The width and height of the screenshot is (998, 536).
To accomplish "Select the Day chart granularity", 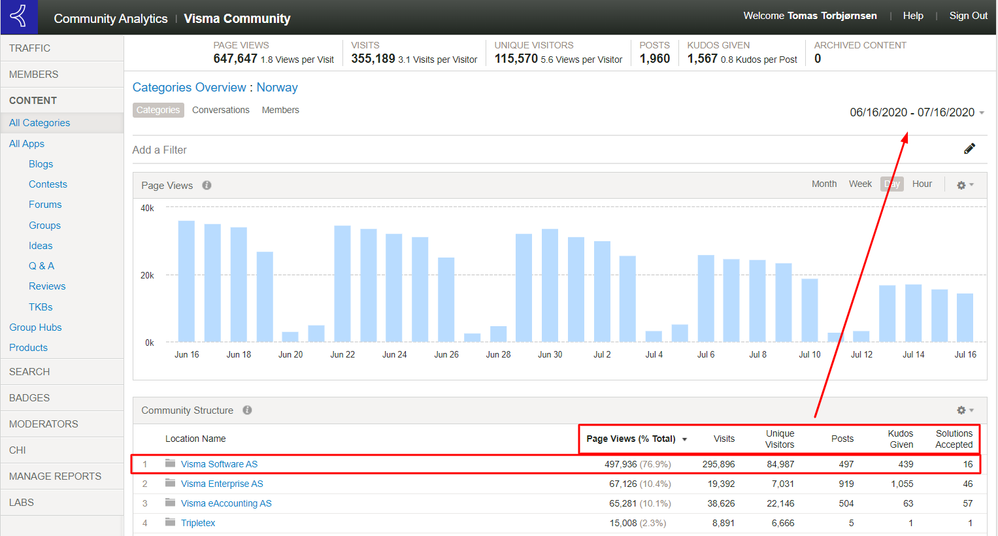I will (892, 184).
